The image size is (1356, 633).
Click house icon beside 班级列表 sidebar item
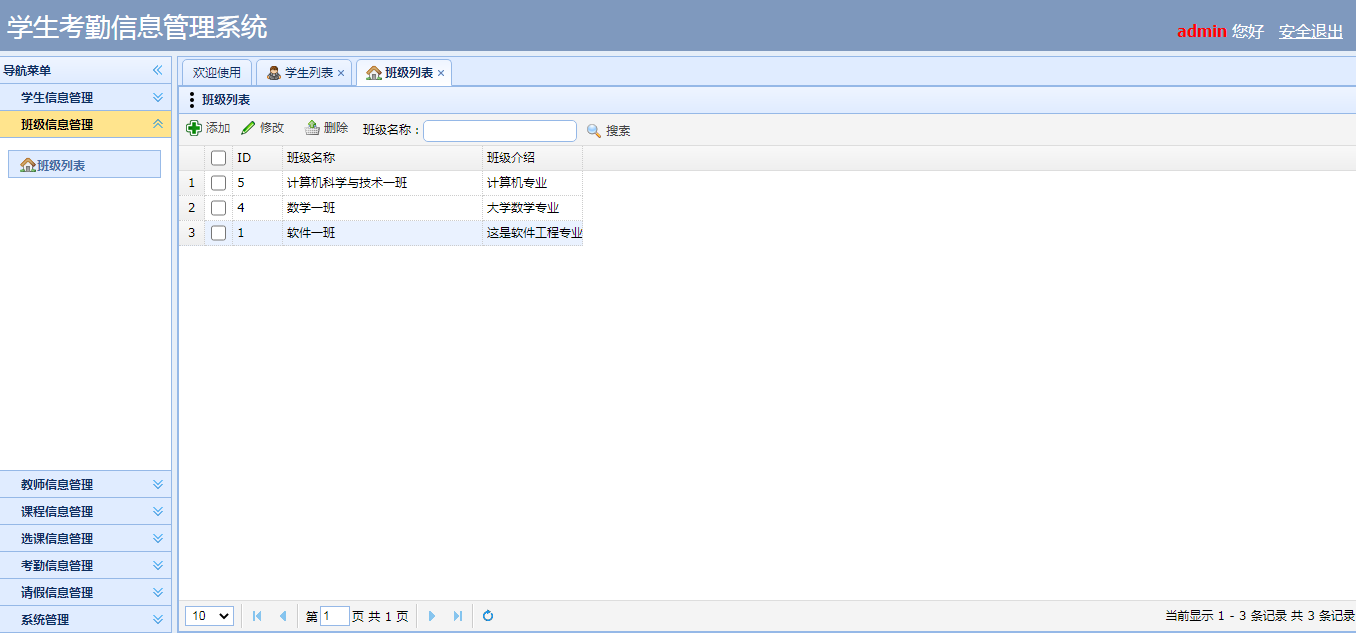[28, 165]
